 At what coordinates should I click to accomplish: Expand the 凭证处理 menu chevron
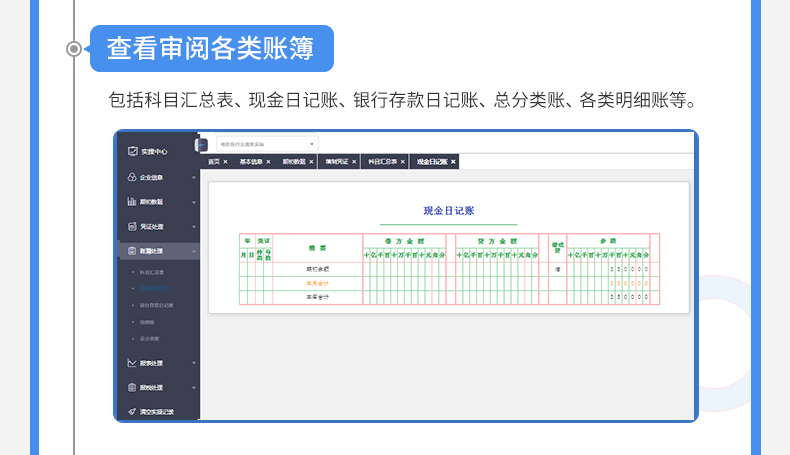194,227
